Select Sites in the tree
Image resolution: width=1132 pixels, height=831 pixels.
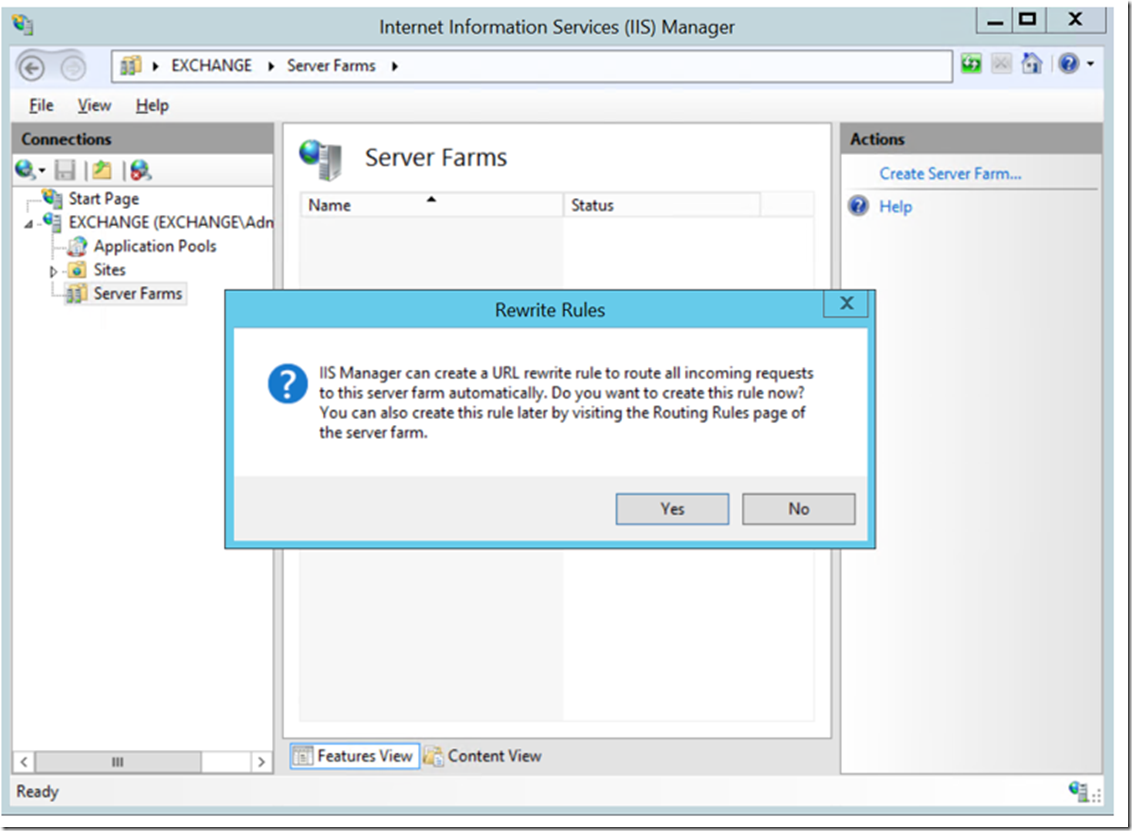[x=109, y=270]
